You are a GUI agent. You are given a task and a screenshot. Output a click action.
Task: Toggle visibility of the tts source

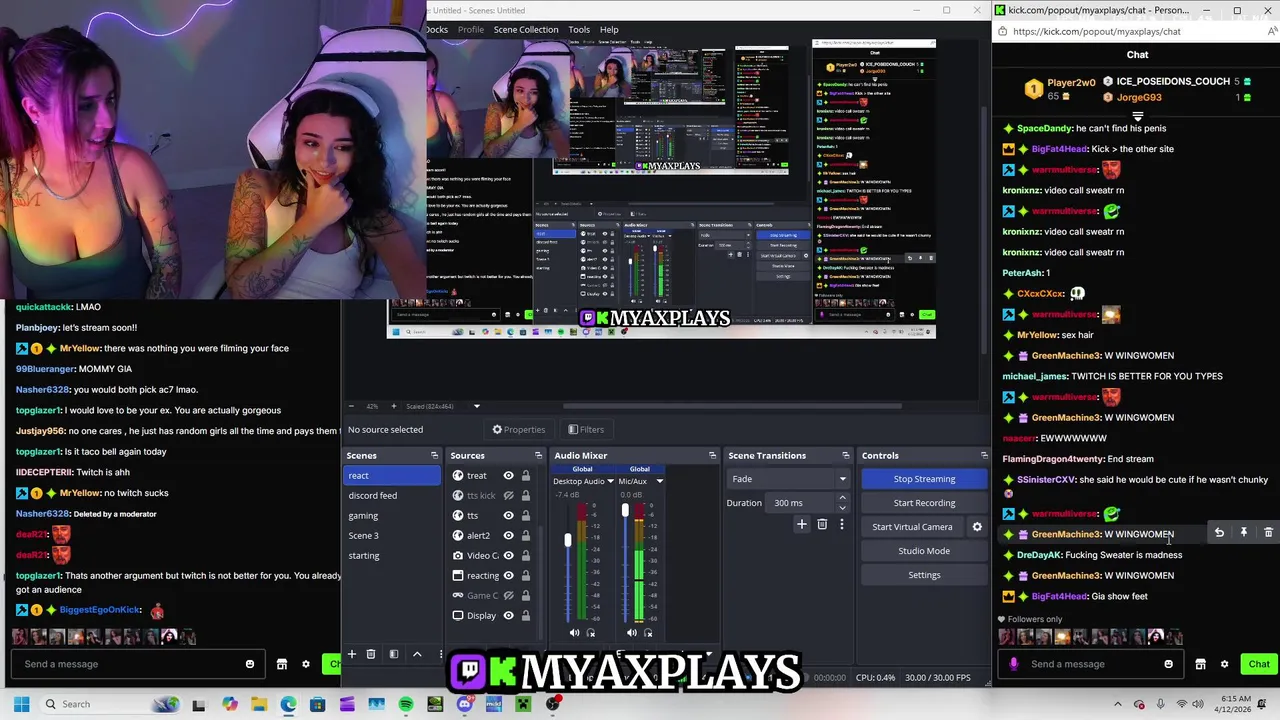[x=508, y=516]
